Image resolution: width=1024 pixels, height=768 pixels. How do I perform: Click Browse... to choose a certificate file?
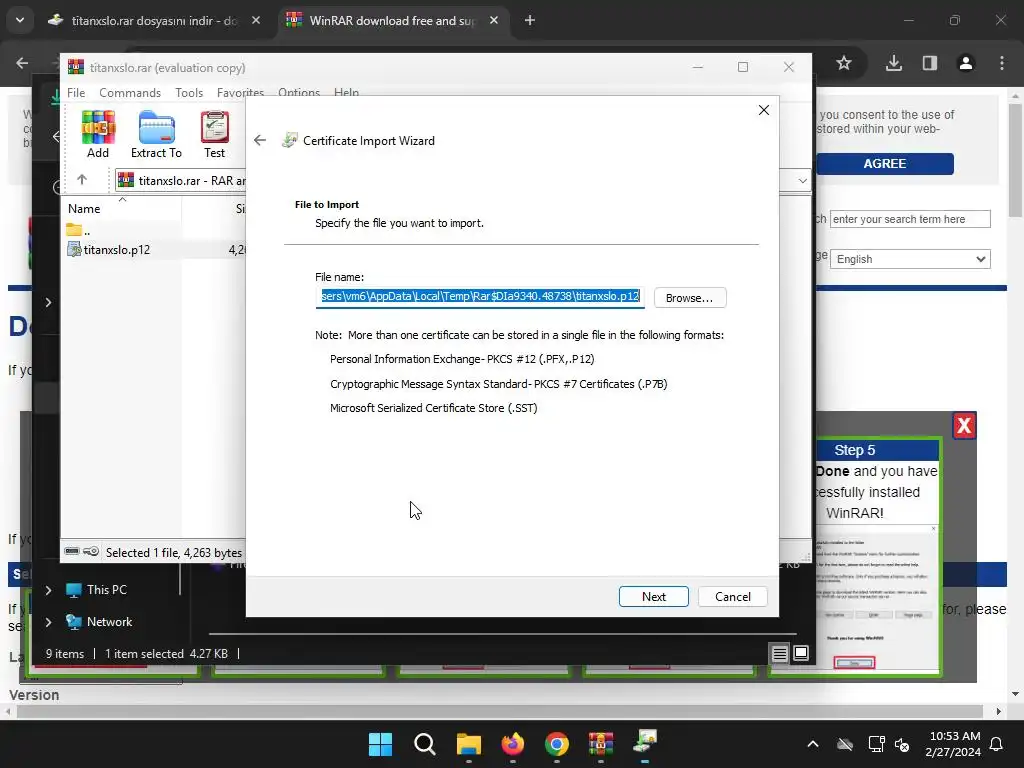[690, 298]
